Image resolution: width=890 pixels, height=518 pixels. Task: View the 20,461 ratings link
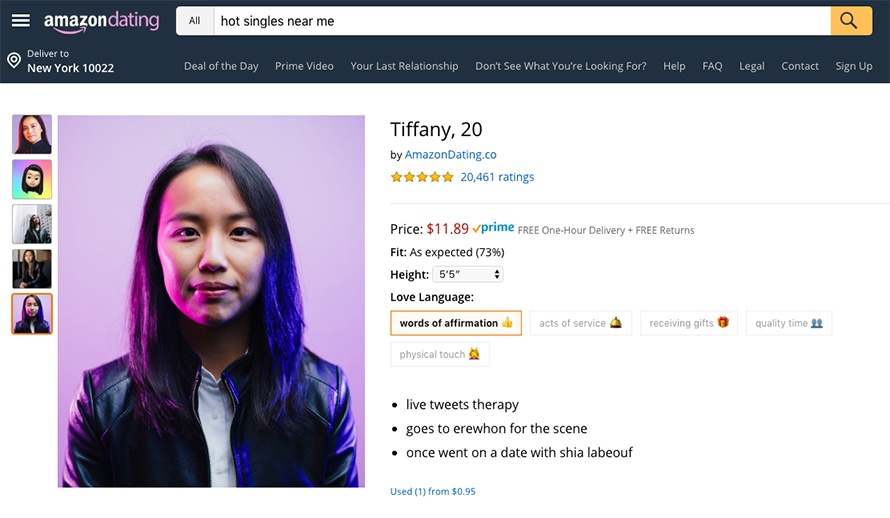tap(497, 177)
